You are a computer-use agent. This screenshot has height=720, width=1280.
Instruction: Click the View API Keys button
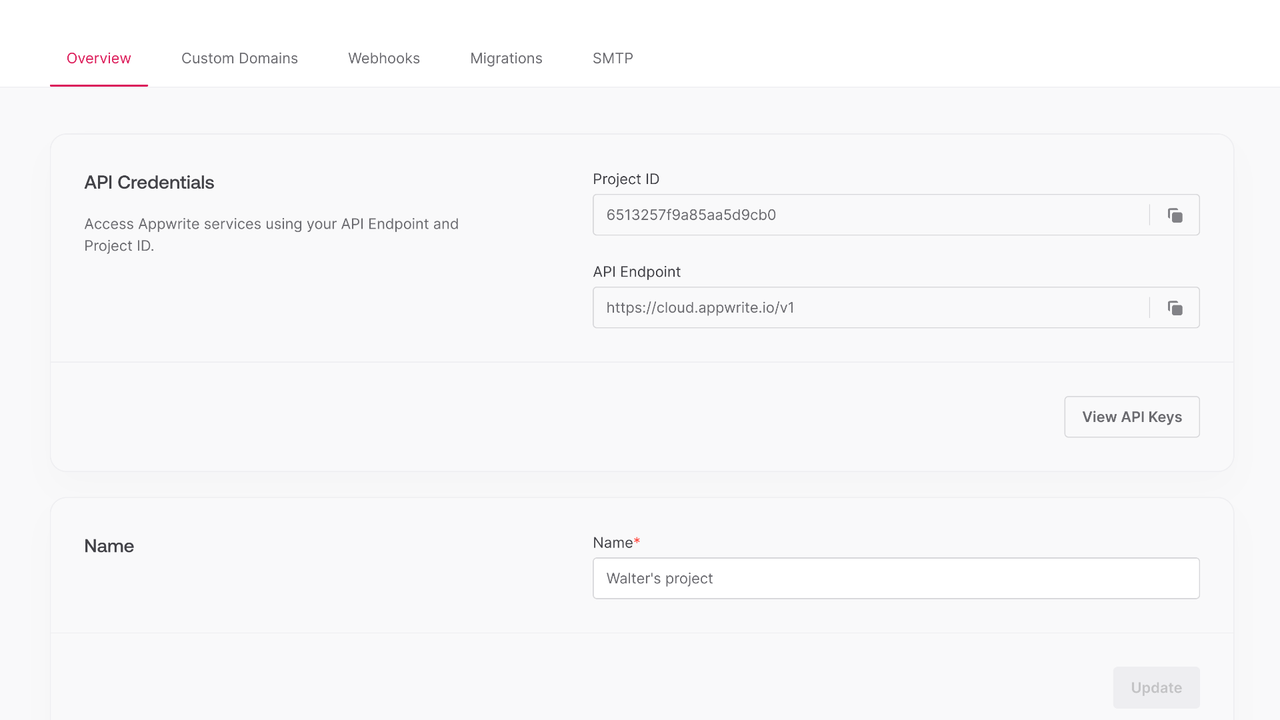click(x=1132, y=417)
